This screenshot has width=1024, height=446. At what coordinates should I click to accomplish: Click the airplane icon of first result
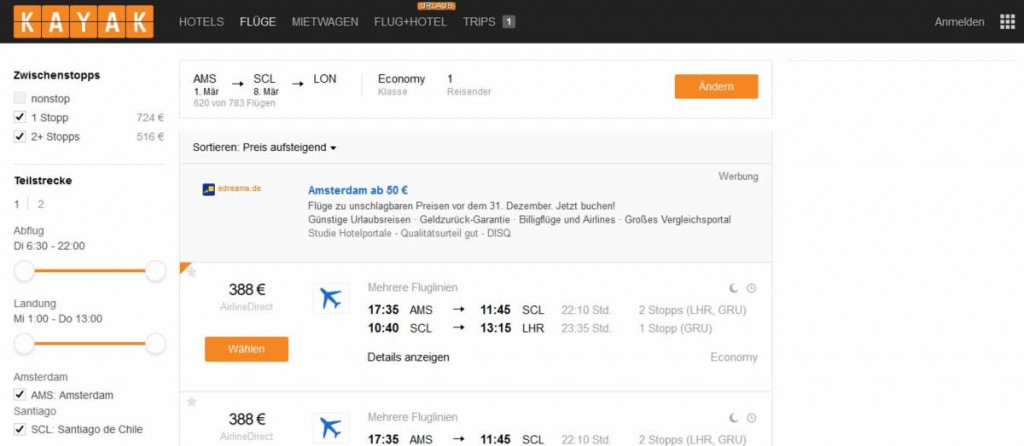click(x=330, y=297)
